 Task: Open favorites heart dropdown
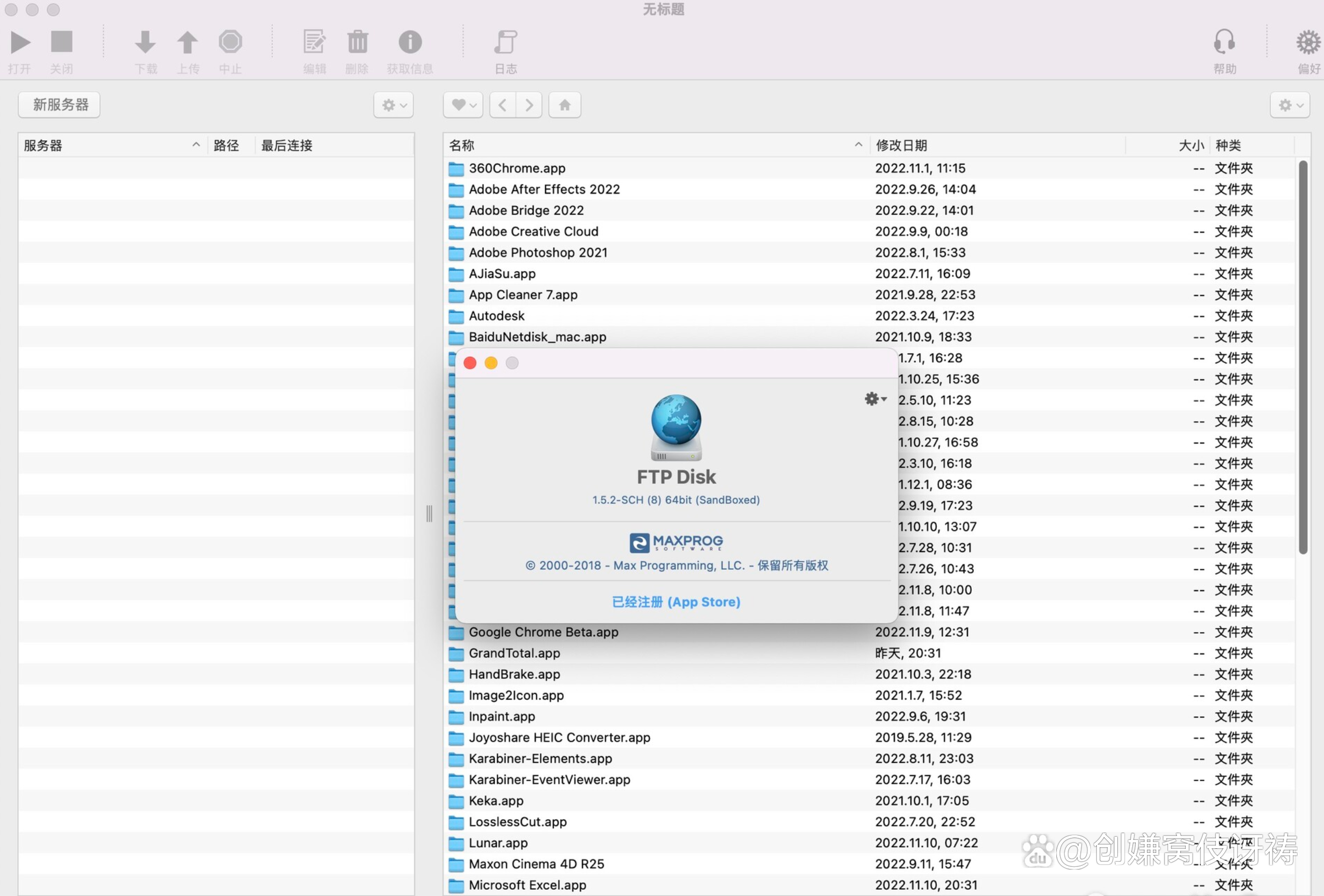(463, 105)
